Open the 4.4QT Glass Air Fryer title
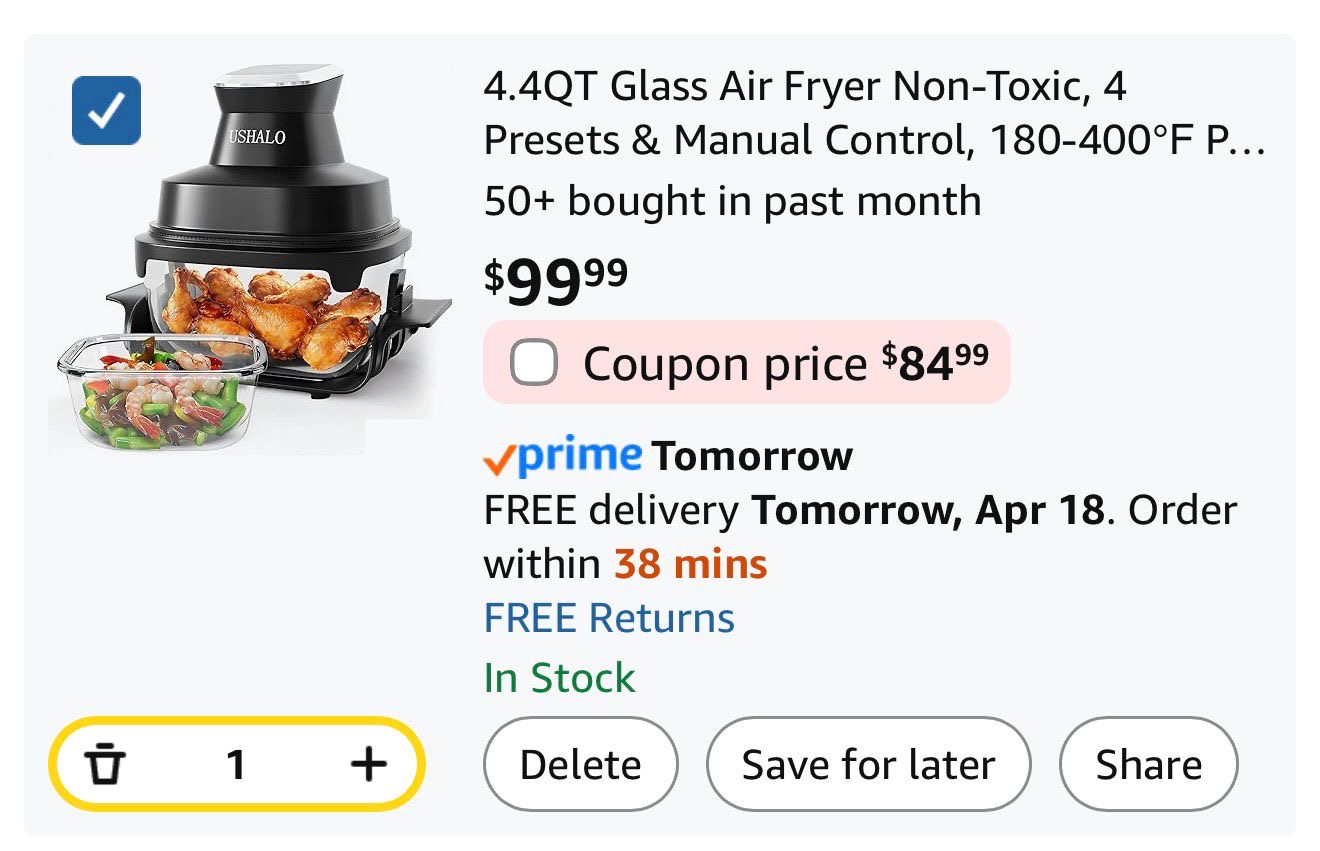This screenshot has width=1320, height=851. pyautogui.click(x=874, y=114)
